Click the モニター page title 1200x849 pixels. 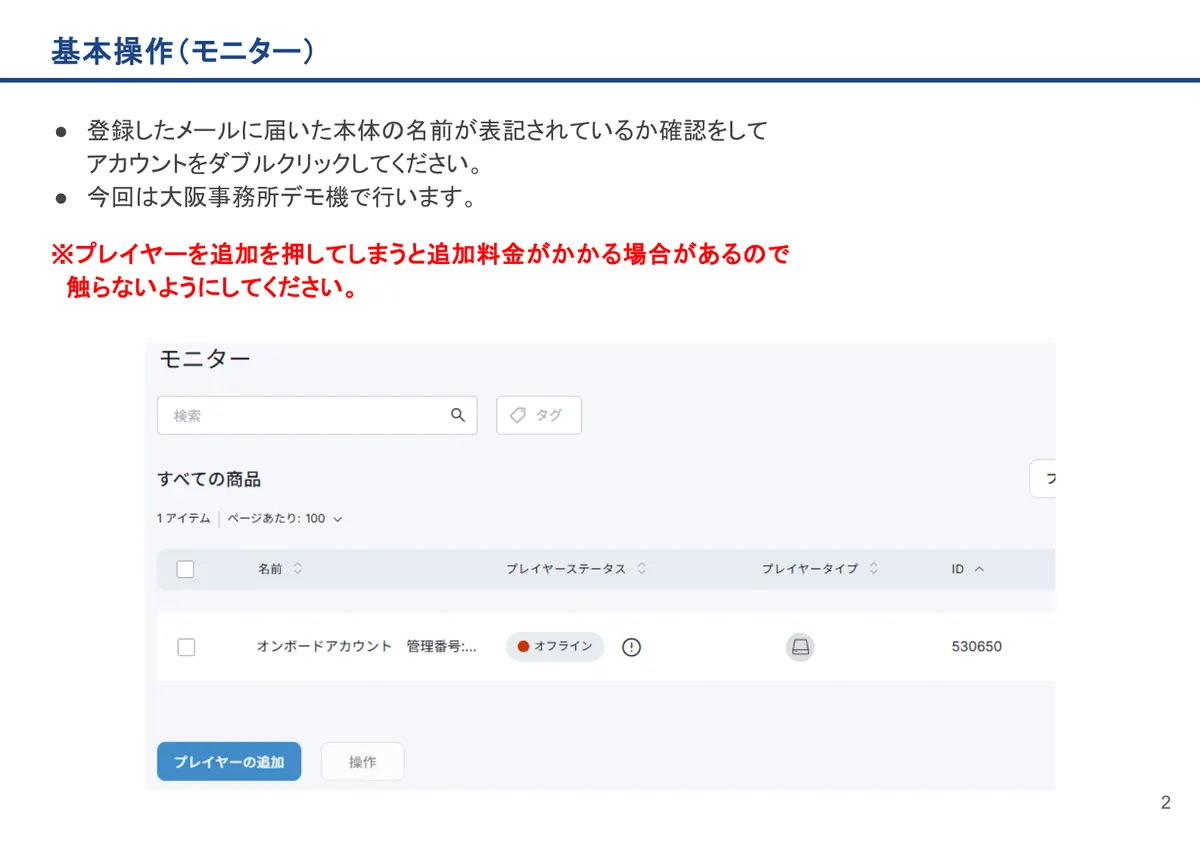205,359
